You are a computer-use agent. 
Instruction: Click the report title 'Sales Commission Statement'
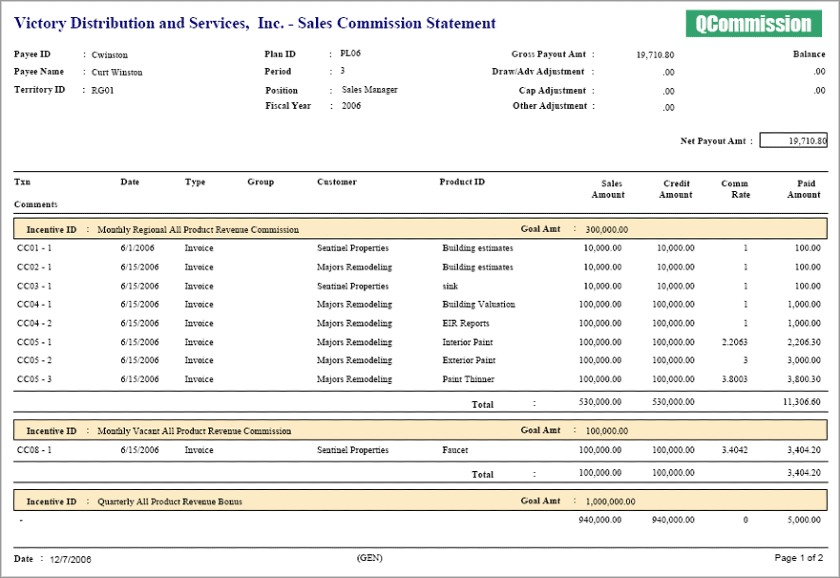tap(396, 23)
